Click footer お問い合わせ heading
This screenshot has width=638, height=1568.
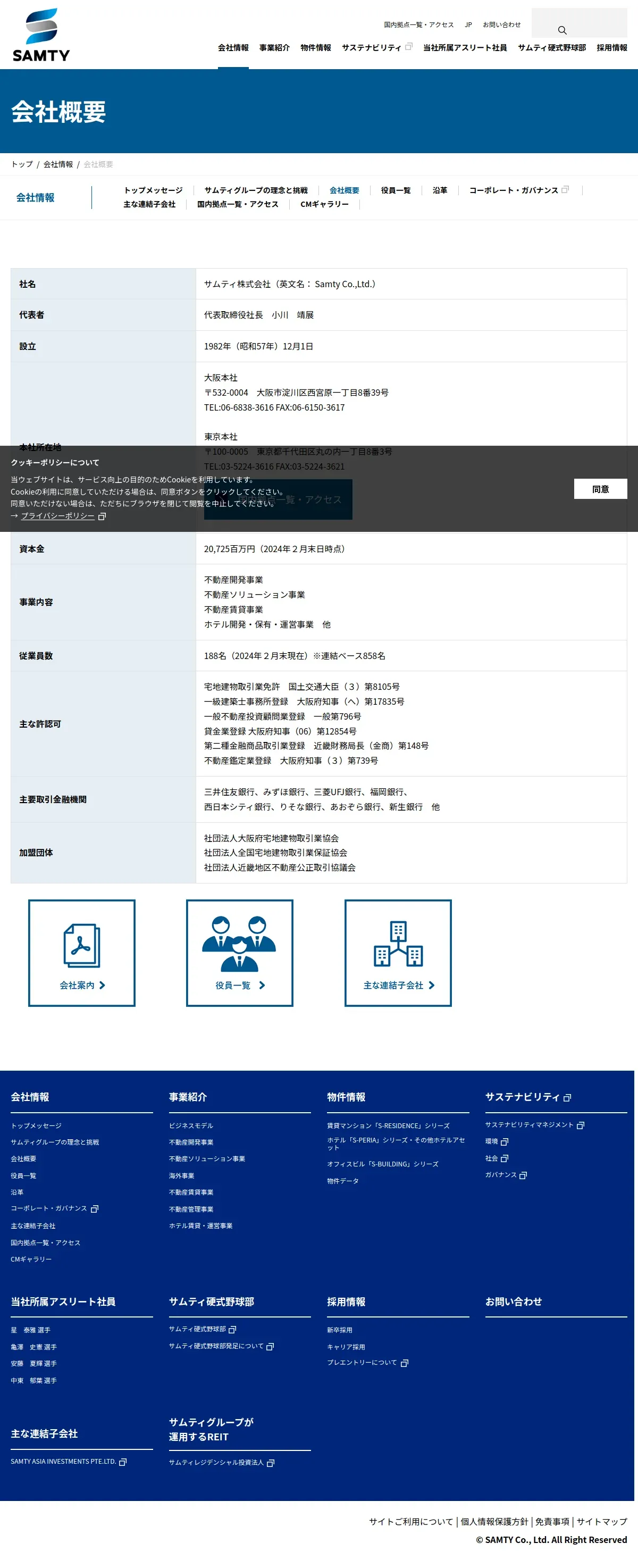pyautogui.click(x=513, y=1302)
